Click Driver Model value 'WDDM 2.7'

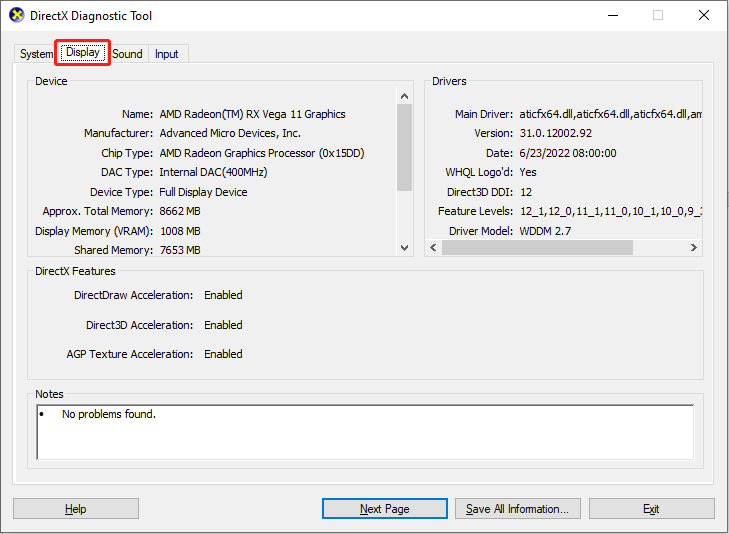coord(545,231)
